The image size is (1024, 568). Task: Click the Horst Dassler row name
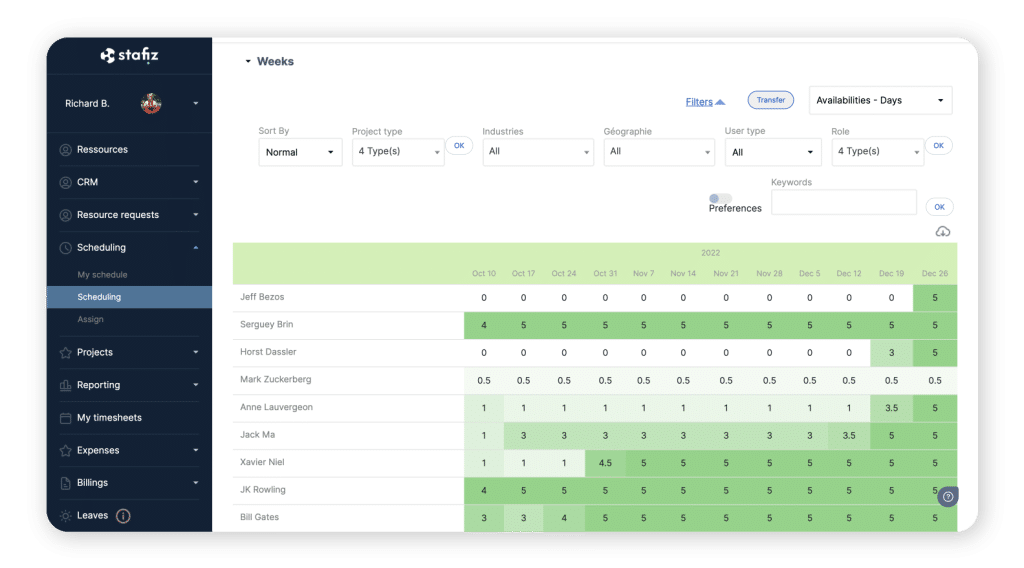(x=268, y=352)
